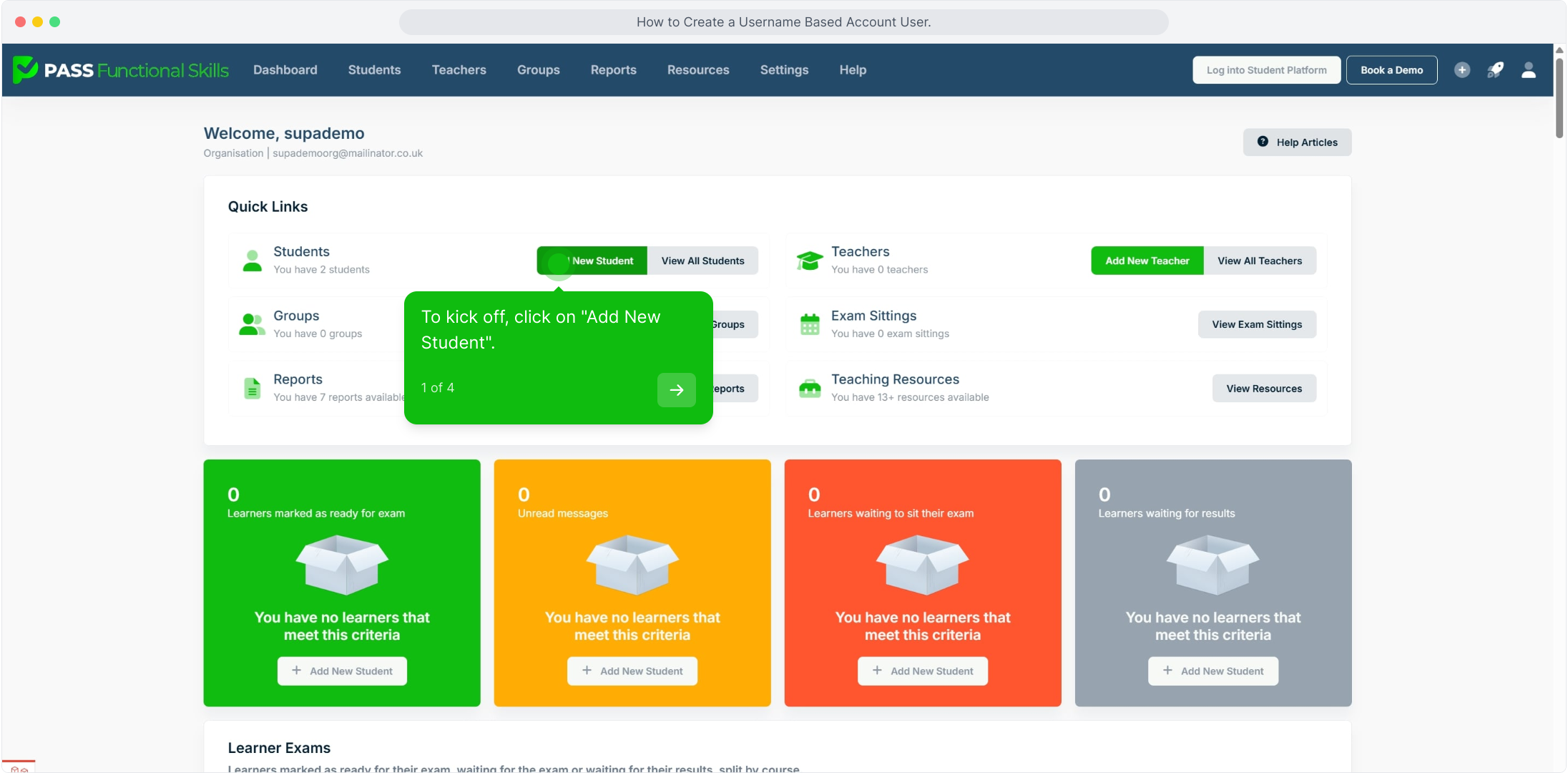Open the Students menu
Viewport: 1568px width, 773px height.
tap(374, 70)
